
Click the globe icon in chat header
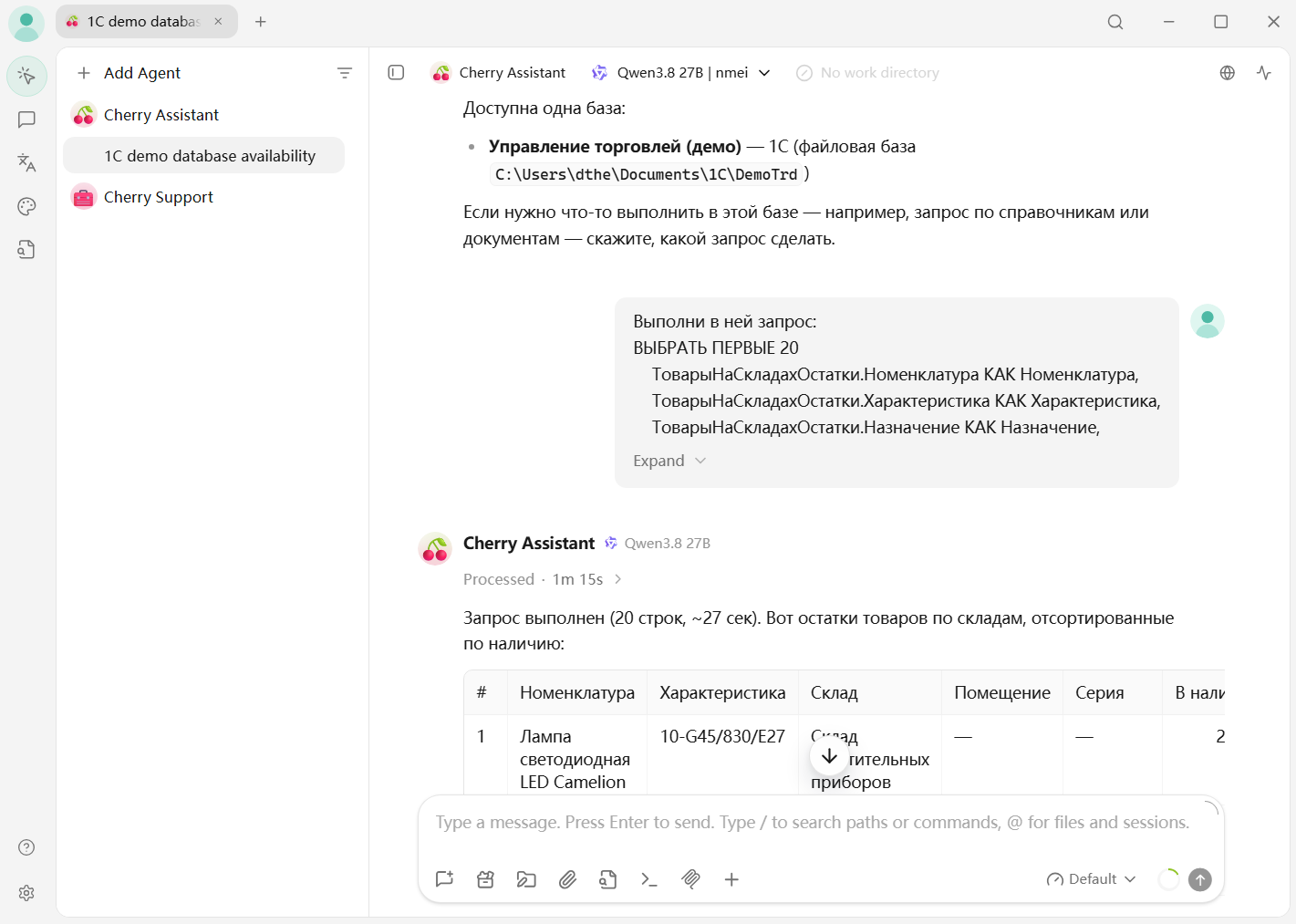[1228, 73]
